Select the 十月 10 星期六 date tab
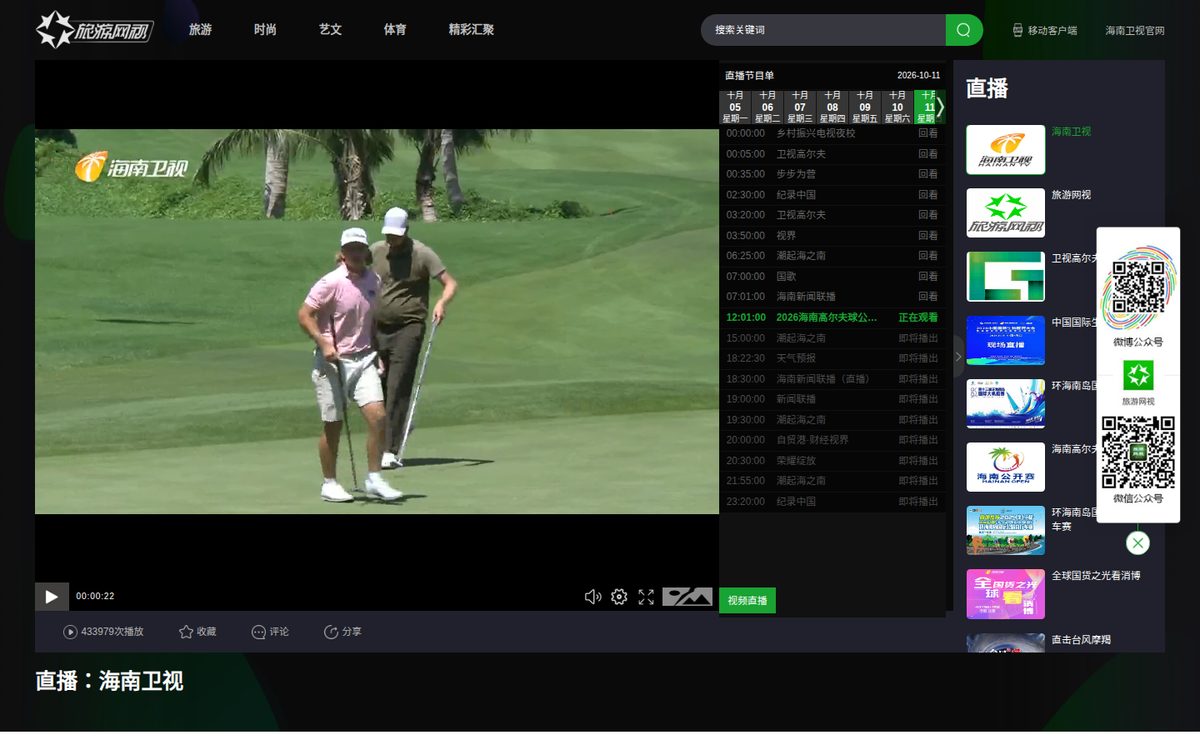This screenshot has width=1200, height=750. pos(897,107)
